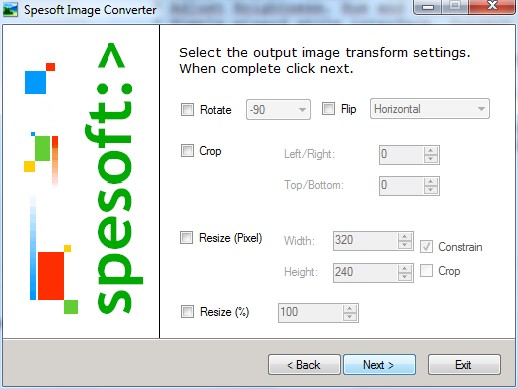Increase Width value using up spinner arrow
Viewport: 518px width, 389px height.
pyautogui.click(x=405, y=237)
